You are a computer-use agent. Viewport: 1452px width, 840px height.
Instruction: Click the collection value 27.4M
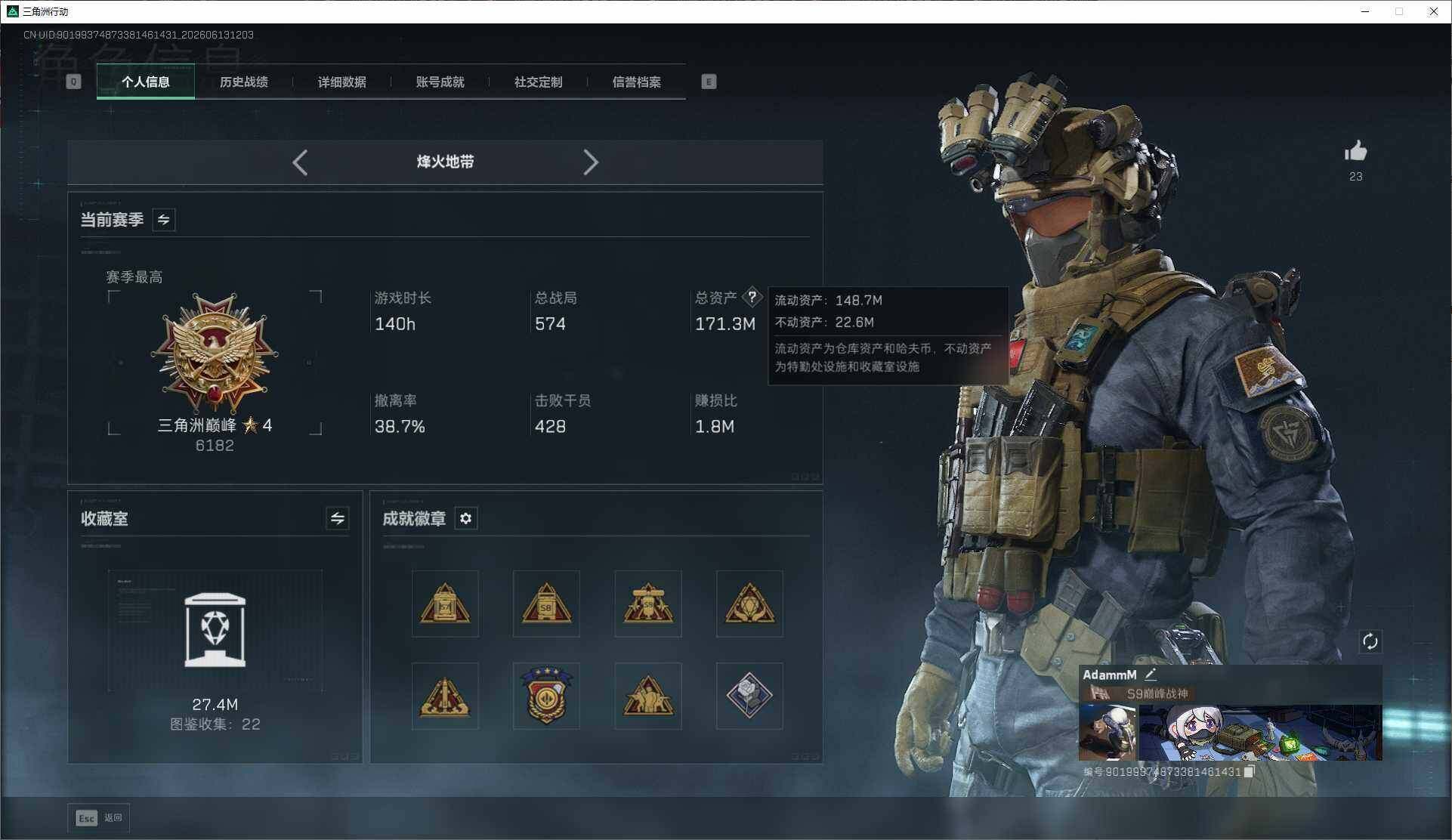[x=215, y=705]
